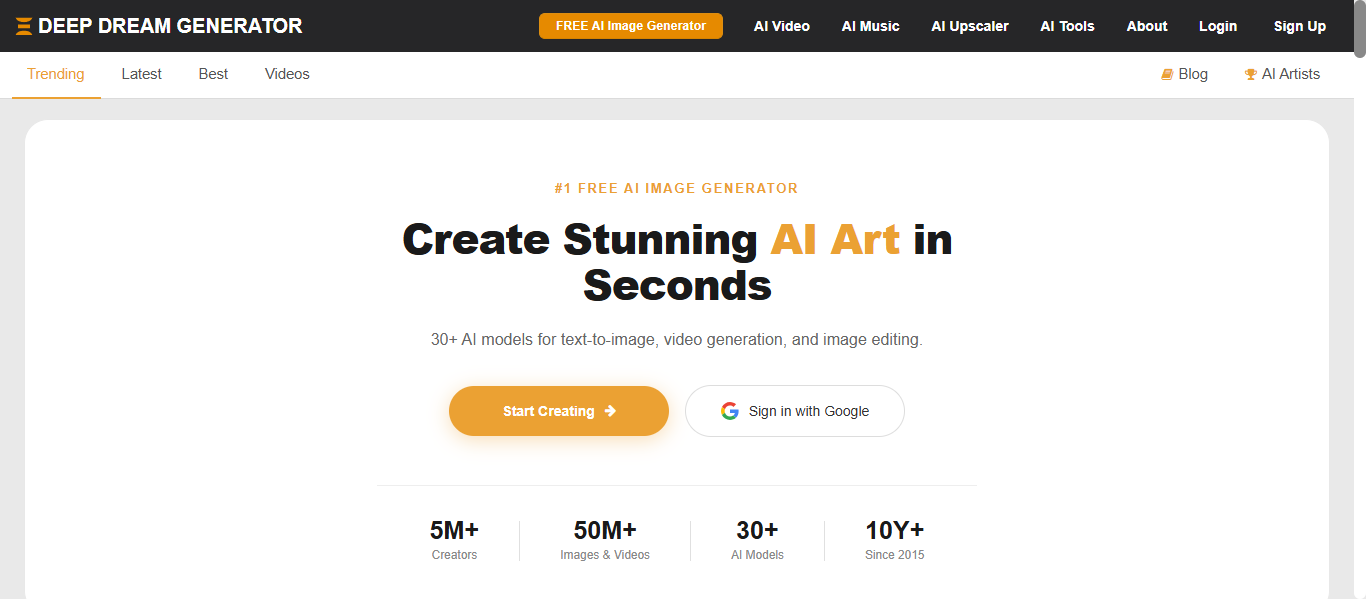Viewport: 1366px width, 599px height.
Task: Select the Trending tab
Action: 56,74
